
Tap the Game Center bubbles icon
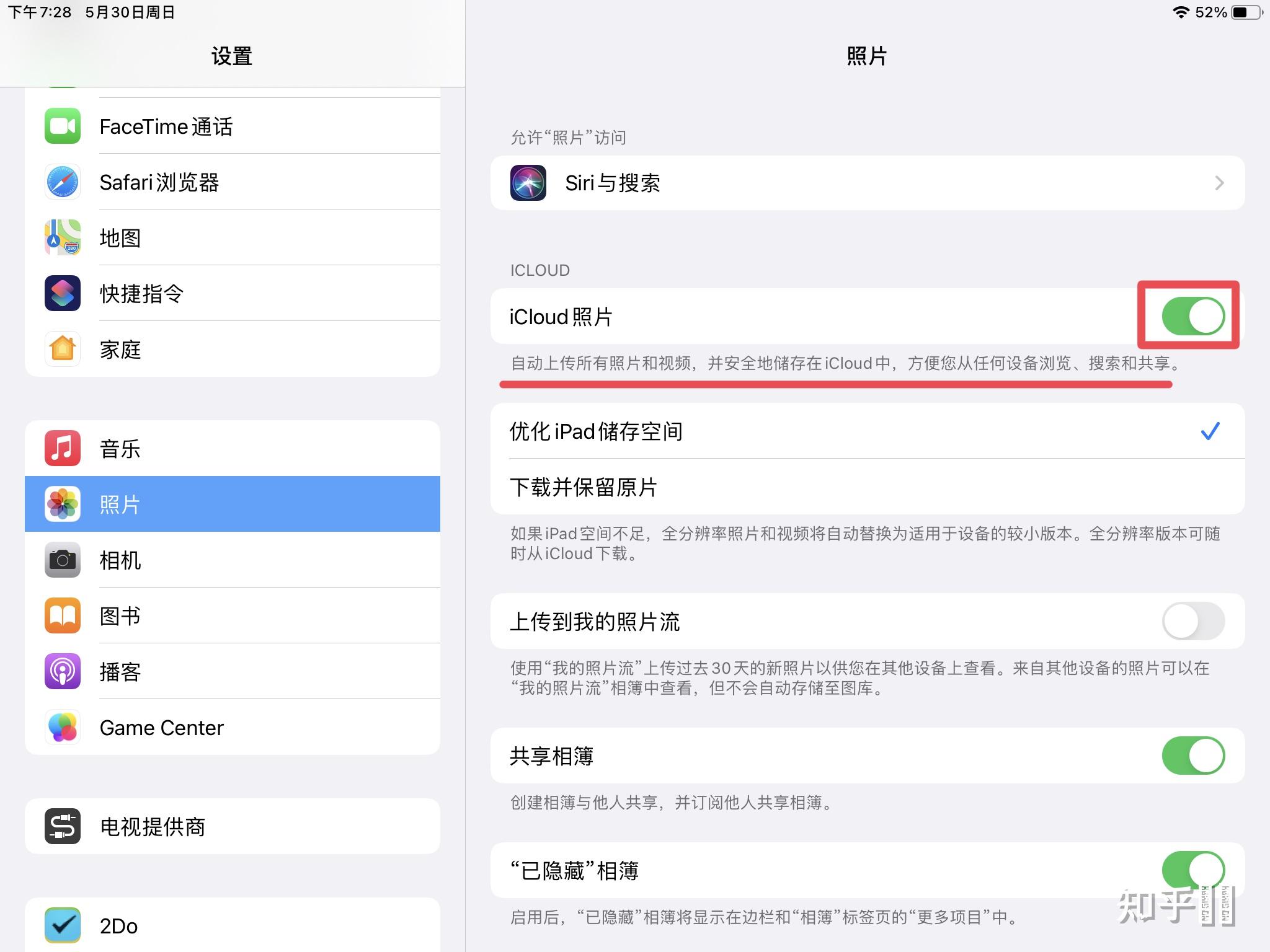pos(63,727)
